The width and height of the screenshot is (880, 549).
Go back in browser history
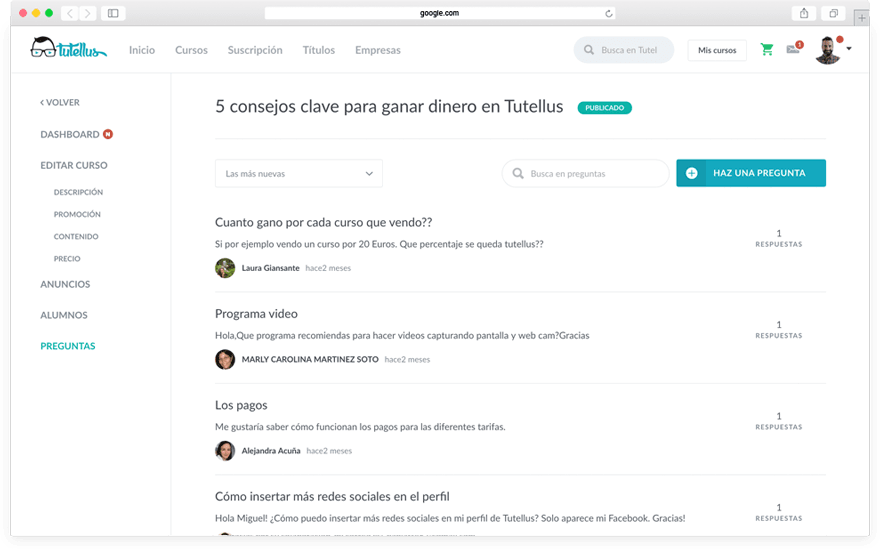click(70, 13)
